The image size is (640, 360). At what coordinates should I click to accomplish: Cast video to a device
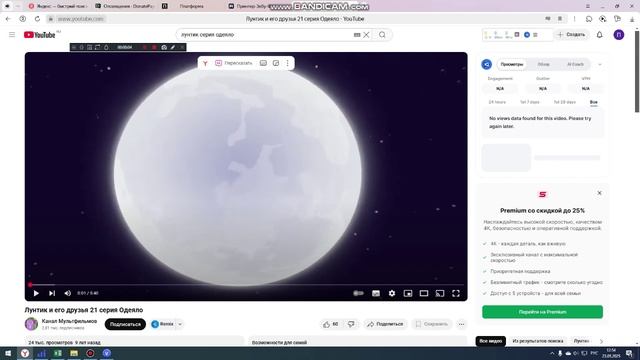click(440, 293)
